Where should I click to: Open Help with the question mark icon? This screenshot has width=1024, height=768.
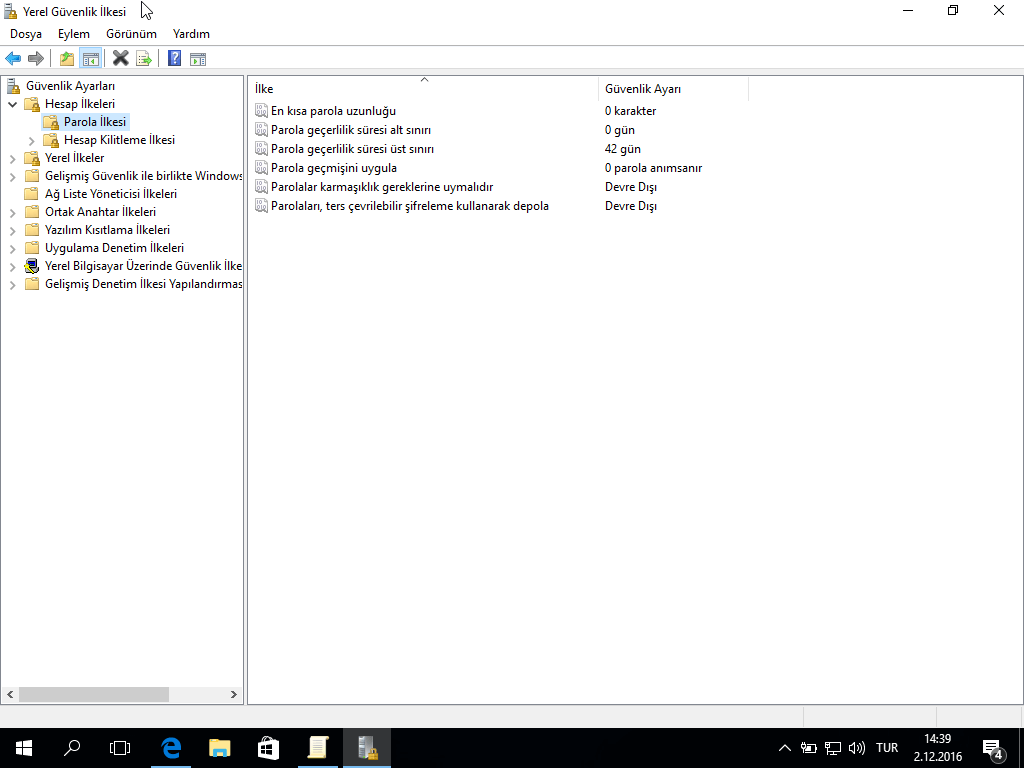coord(174,59)
